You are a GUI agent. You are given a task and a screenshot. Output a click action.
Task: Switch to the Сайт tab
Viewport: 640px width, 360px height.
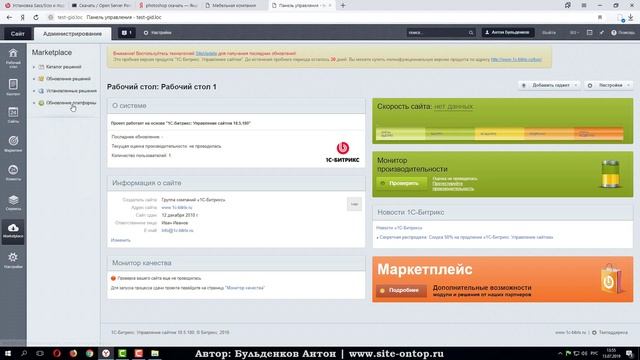point(18,33)
